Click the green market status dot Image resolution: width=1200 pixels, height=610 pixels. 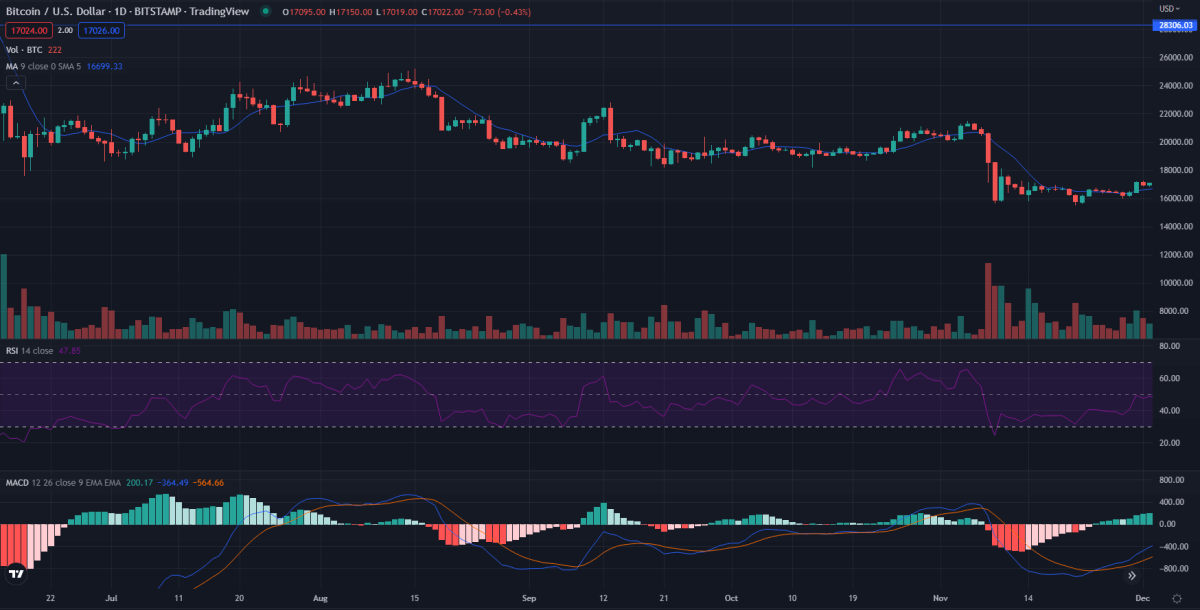(x=265, y=12)
